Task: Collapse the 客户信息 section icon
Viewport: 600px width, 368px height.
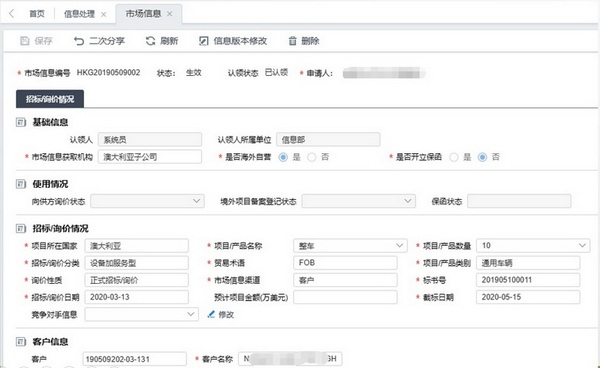Action: coord(21,342)
